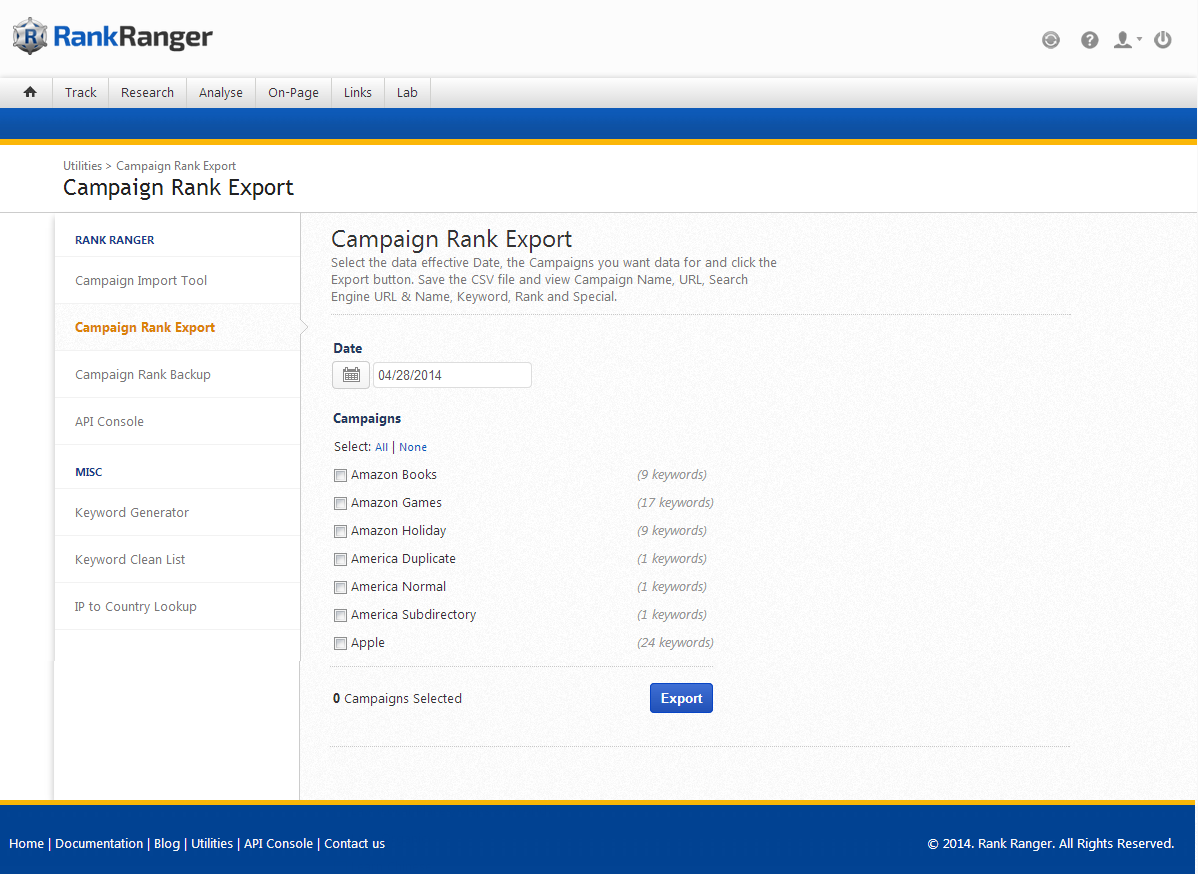The height and width of the screenshot is (874, 1198).
Task: Click the home icon in navigation bar
Action: (30, 92)
